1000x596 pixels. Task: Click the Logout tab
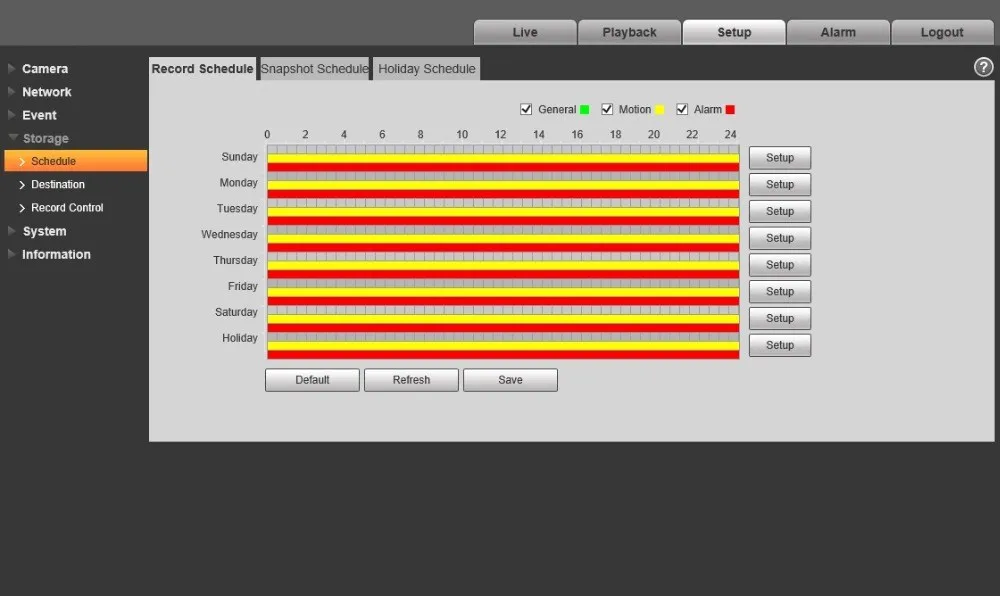(x=942, y=33)
